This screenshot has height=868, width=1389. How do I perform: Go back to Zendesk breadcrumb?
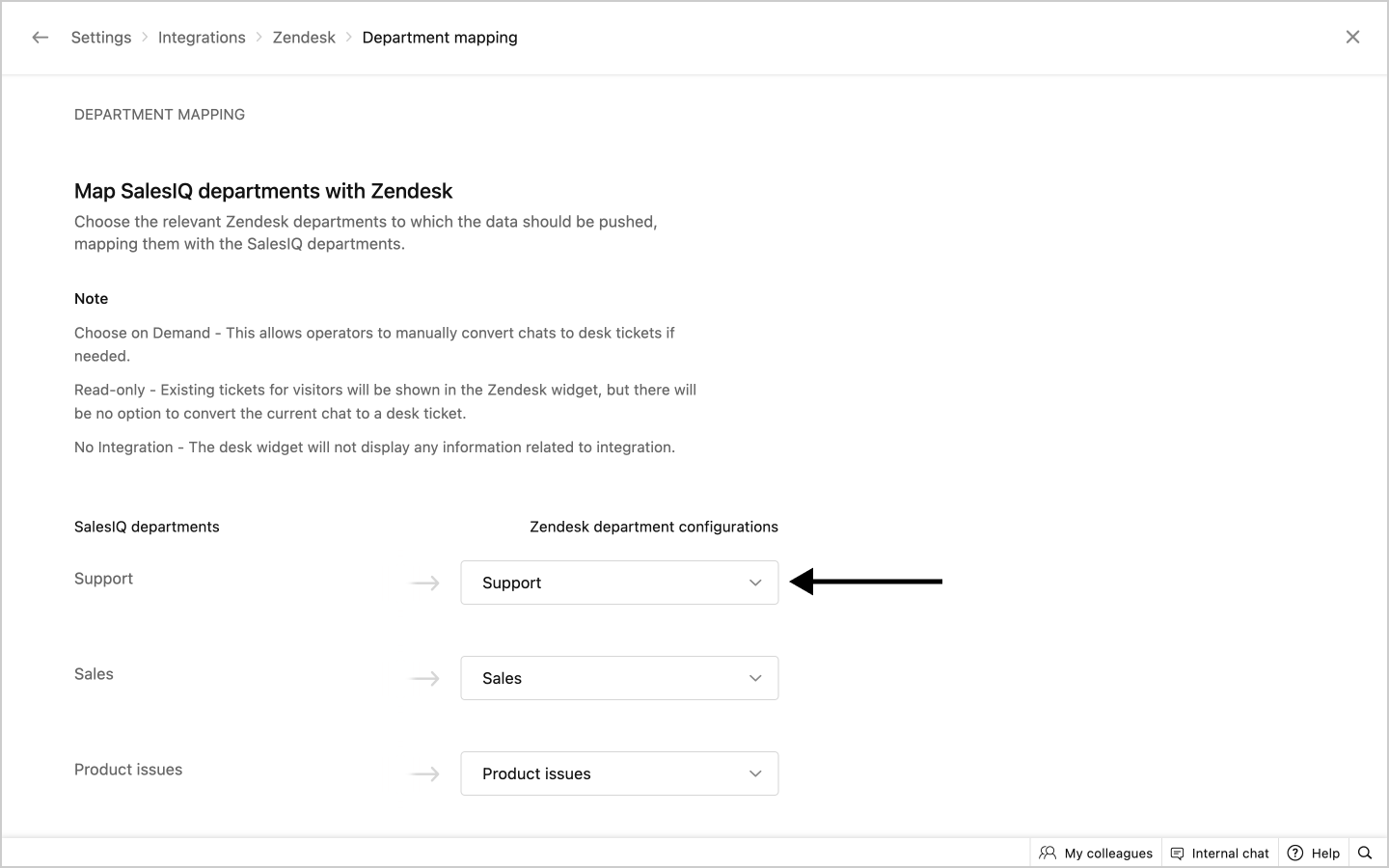pyautogui.click(x=304, y=38)
